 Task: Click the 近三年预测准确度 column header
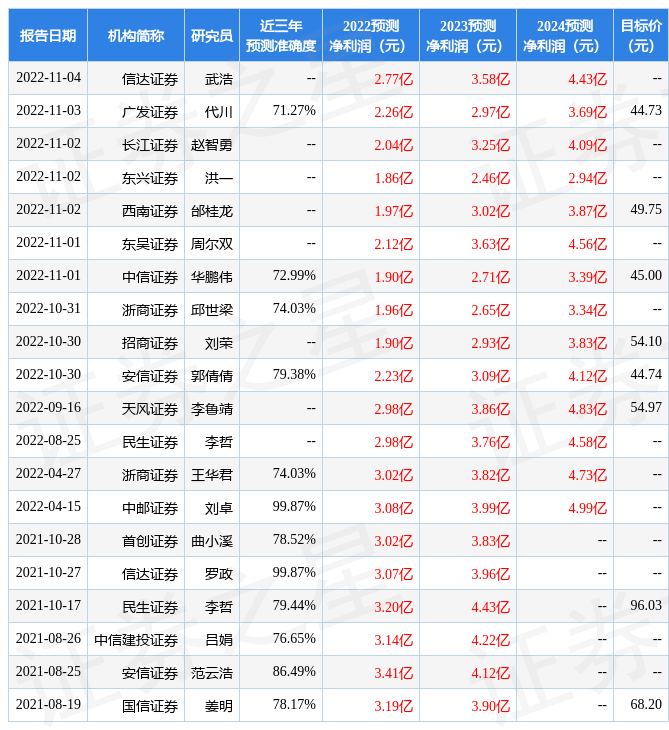[x=281, y=35]
